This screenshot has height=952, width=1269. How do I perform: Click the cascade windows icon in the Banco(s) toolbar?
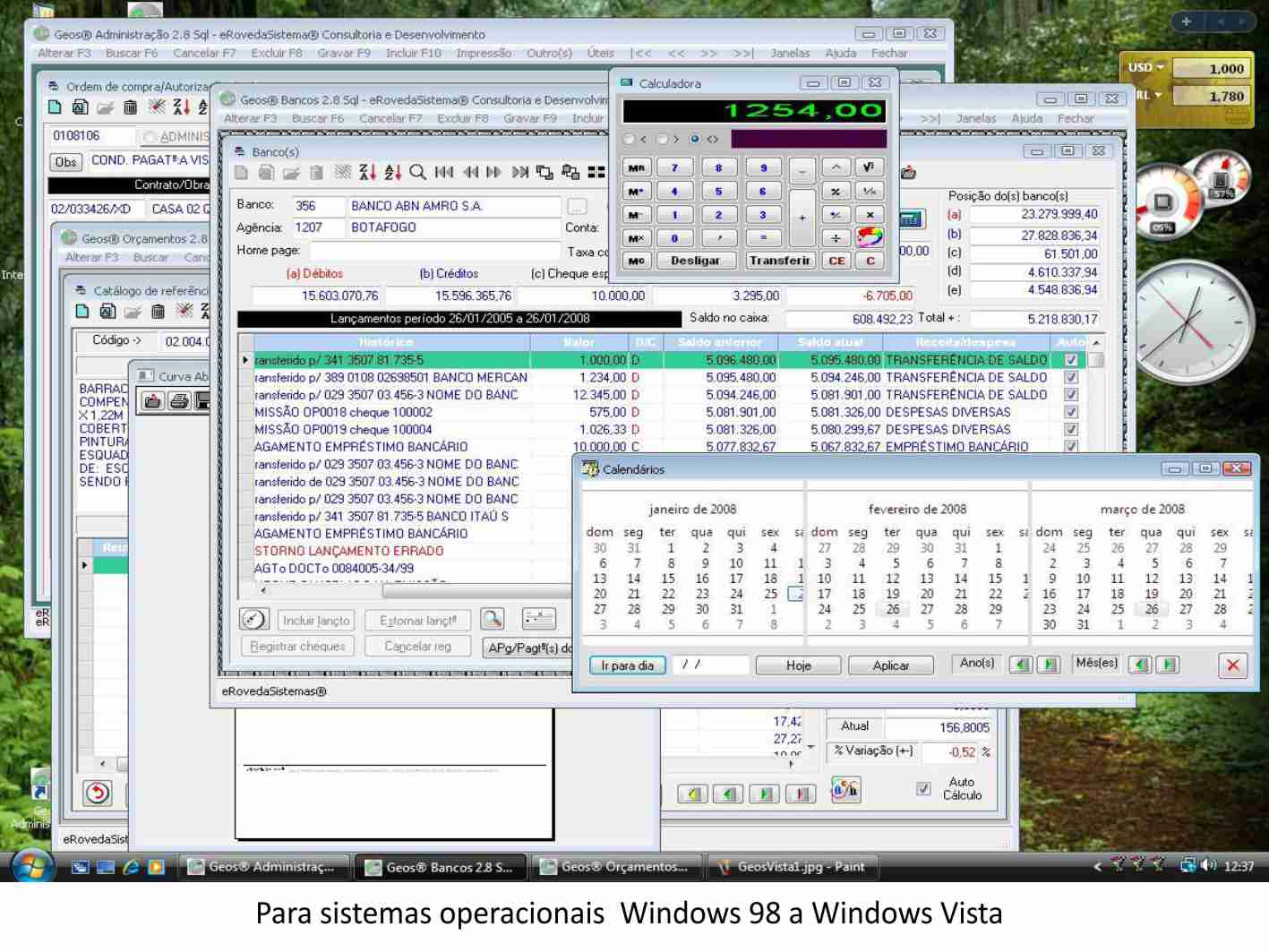tap(544, 172)
